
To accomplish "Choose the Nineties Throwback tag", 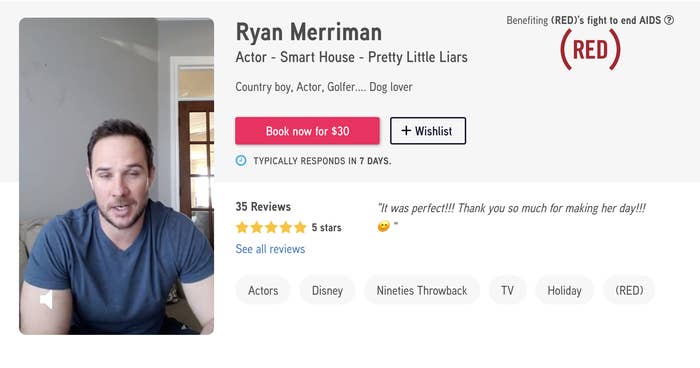I will [x=422, y=290].
